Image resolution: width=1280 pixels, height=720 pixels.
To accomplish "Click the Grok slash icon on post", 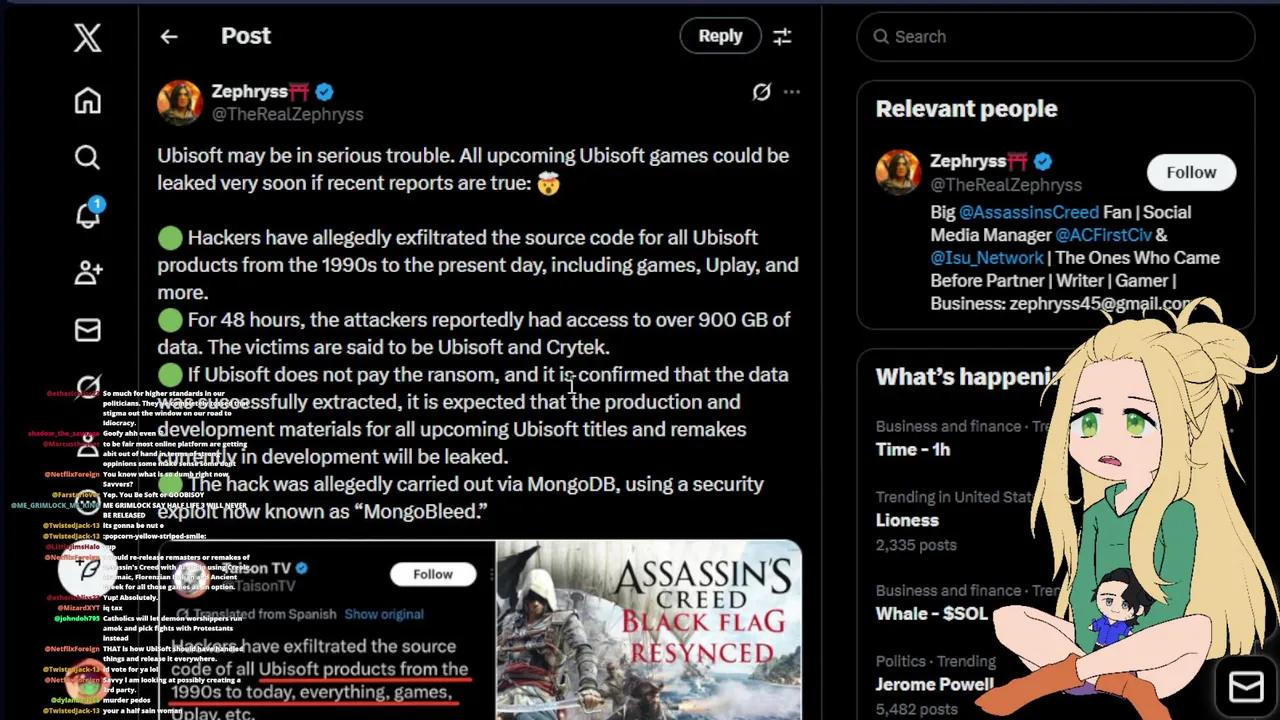I will point(761,92).
